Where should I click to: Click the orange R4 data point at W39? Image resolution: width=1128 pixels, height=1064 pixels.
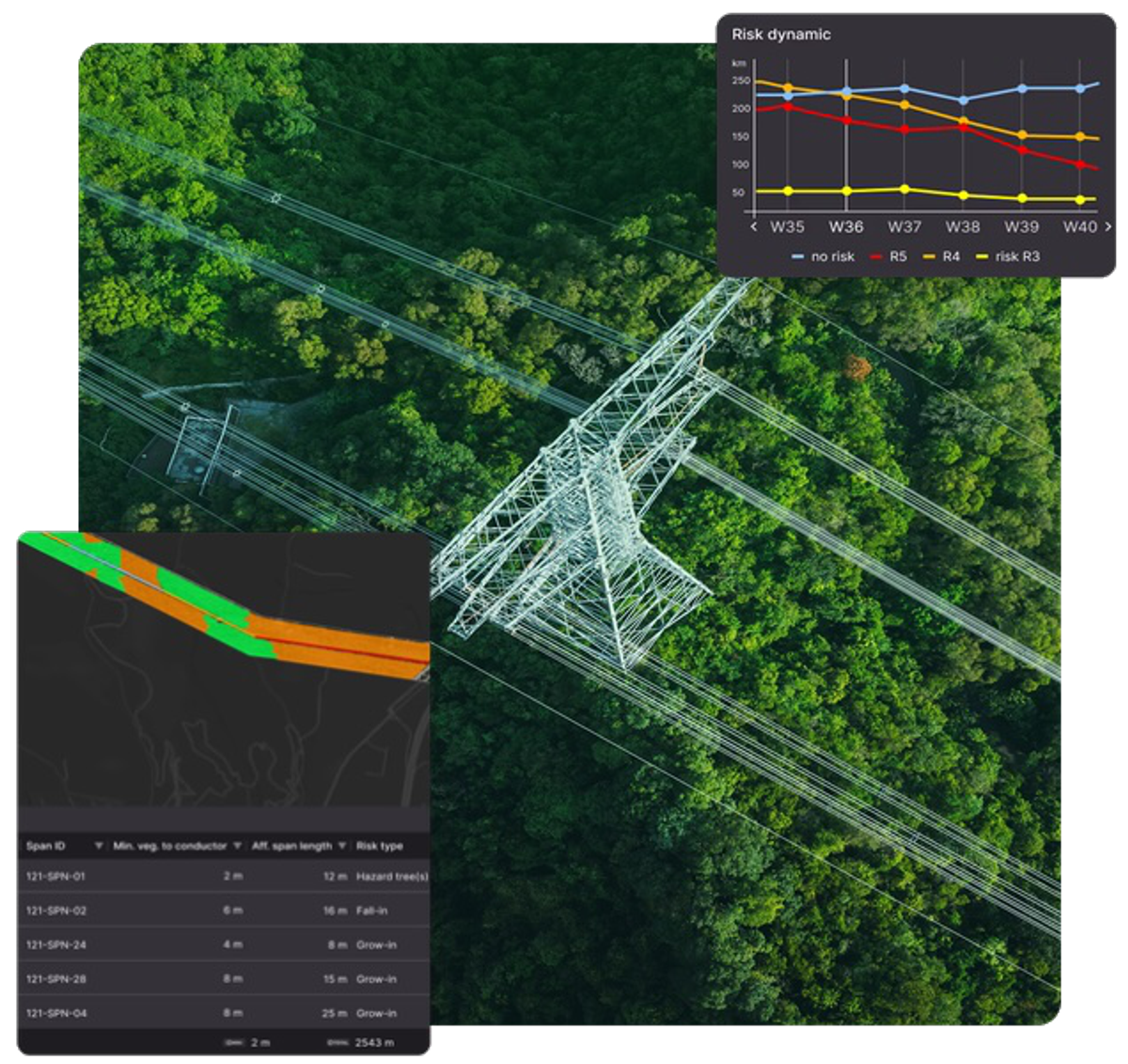pos(1022,135)
